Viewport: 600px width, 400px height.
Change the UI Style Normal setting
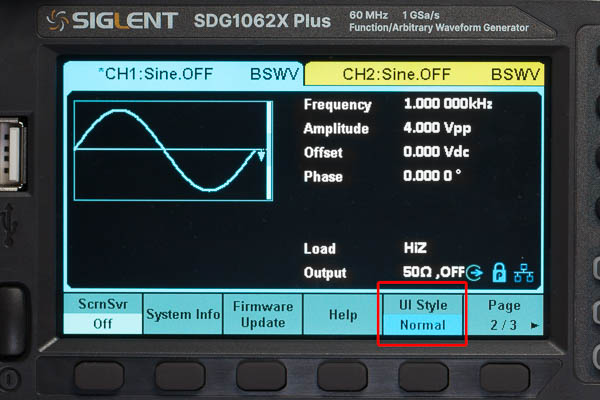pyautogui.click(x=423, y=314)
